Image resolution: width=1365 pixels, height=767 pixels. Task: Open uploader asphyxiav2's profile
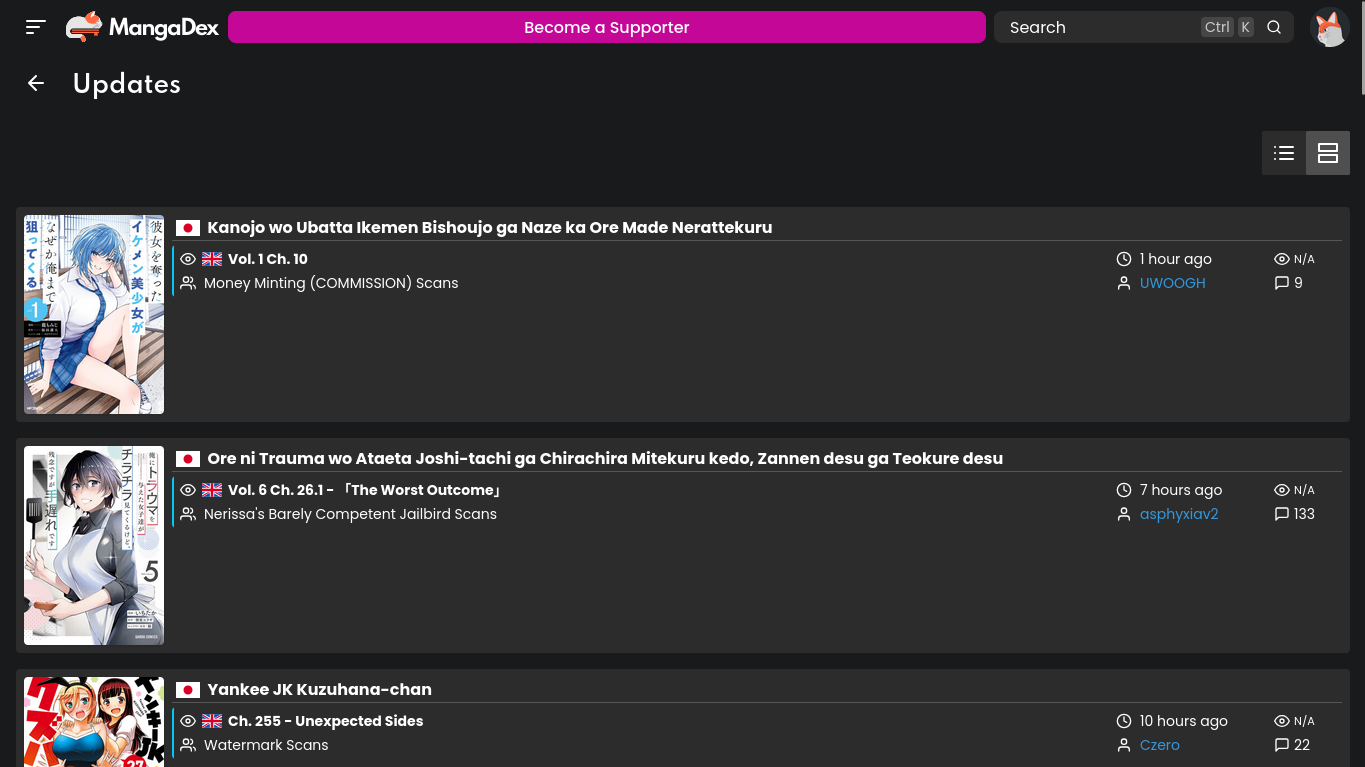tap(1178, 514)
